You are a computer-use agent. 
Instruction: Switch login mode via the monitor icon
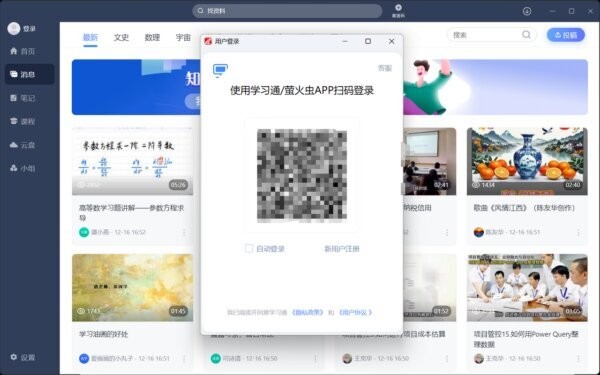pos(220,71)
